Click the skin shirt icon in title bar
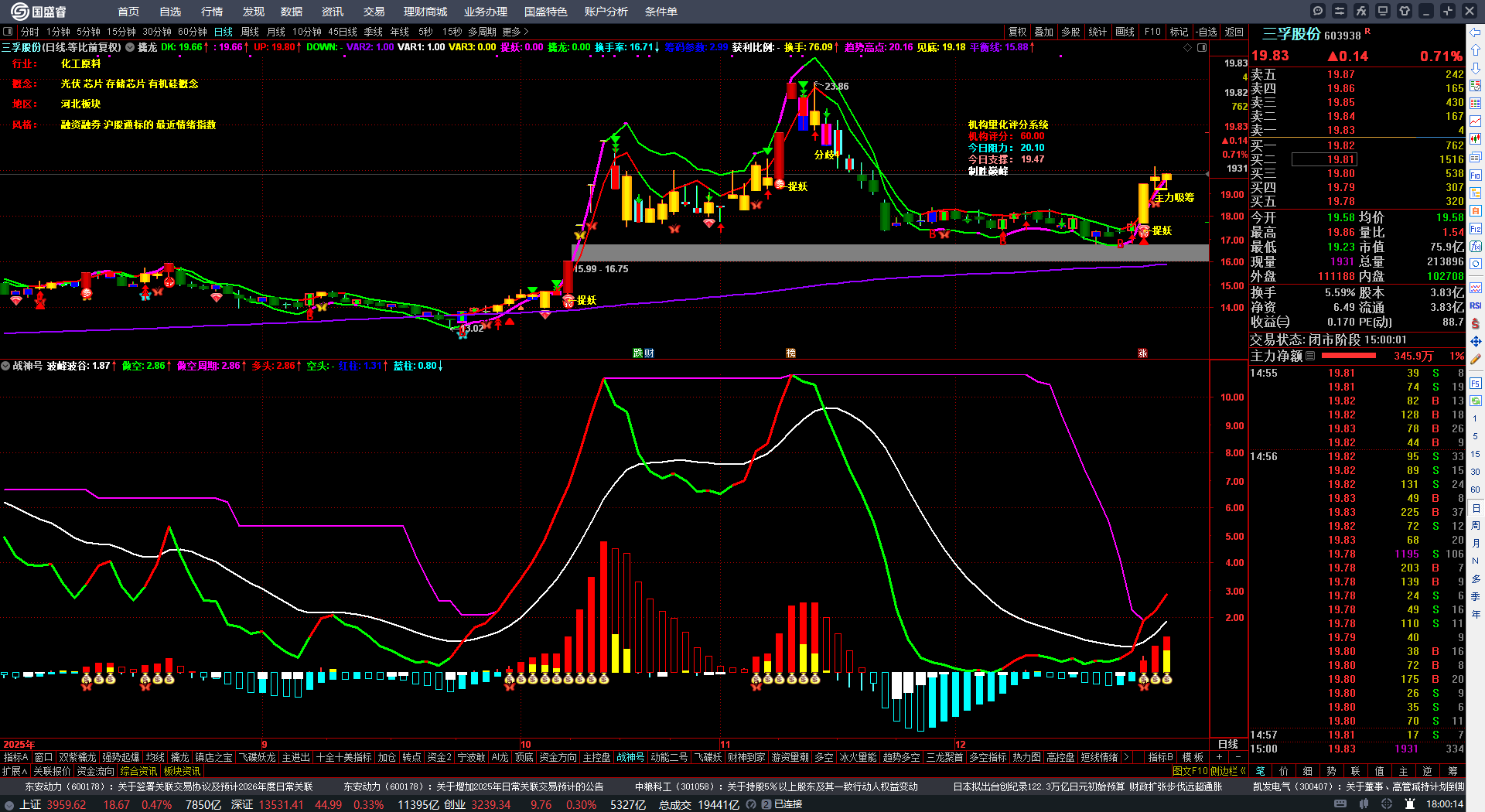 (x=1405, y=11)
